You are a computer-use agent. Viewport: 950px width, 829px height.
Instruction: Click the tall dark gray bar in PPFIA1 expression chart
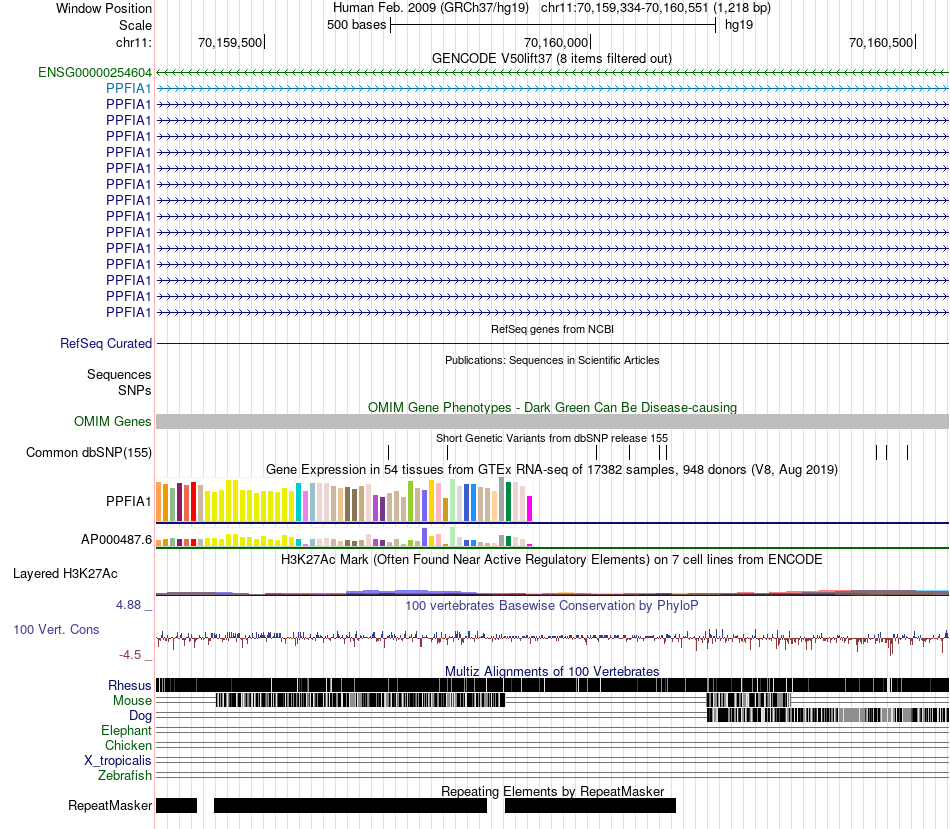(x=502, y=499)
